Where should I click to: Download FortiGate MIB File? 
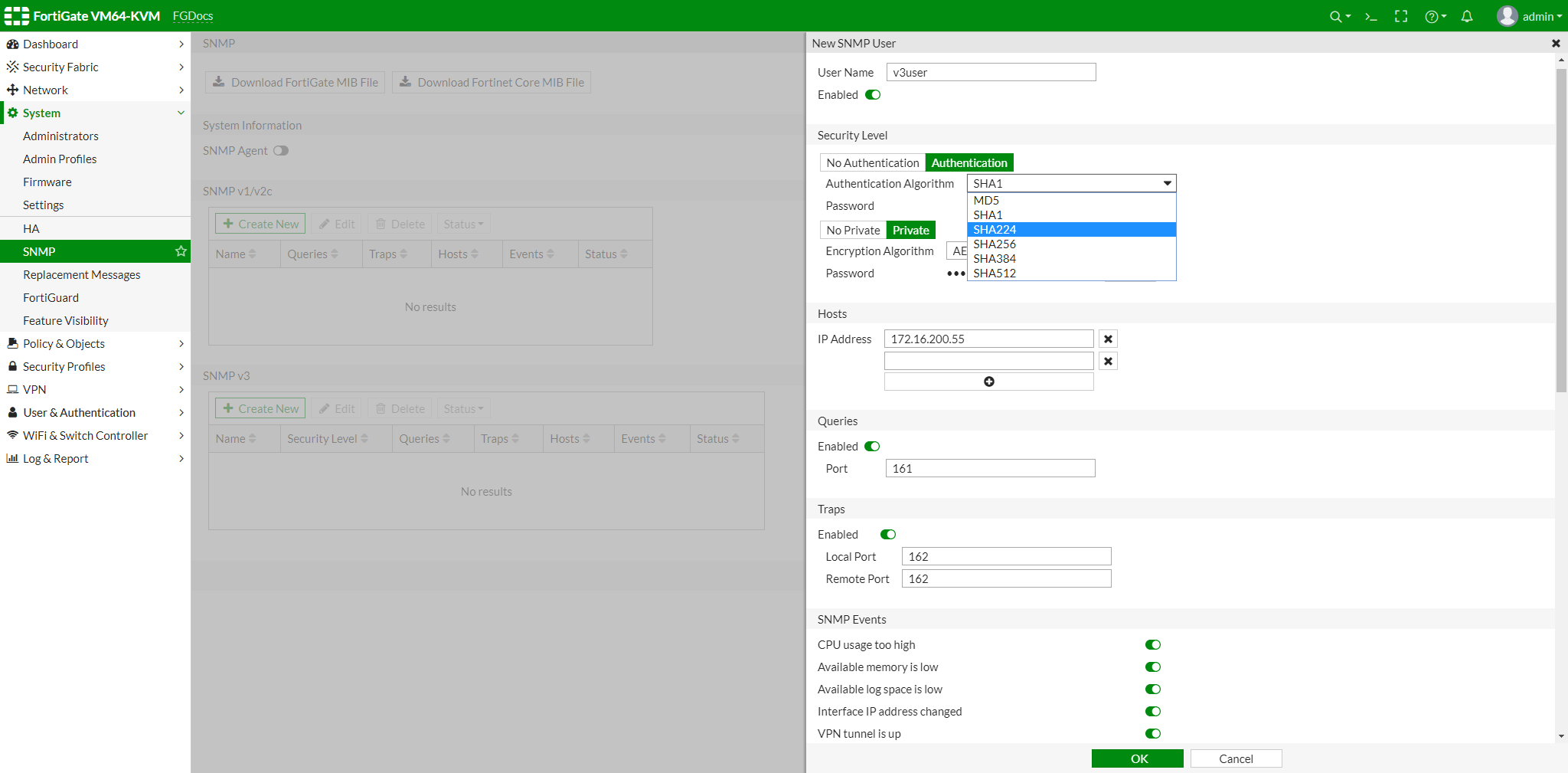[296, 83]
